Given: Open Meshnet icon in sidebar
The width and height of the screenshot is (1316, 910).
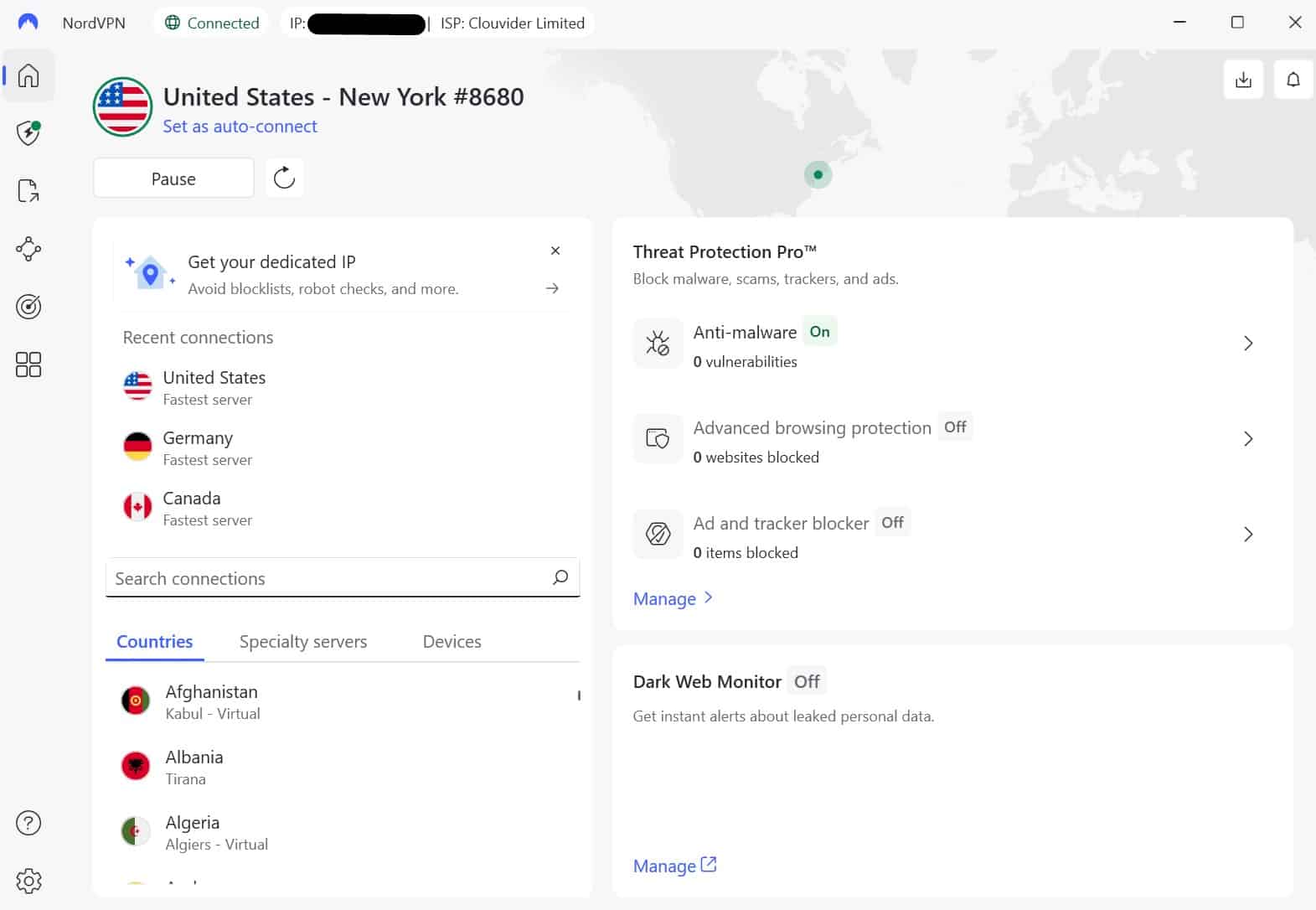Looking at the screenshot, I should 28,249.
